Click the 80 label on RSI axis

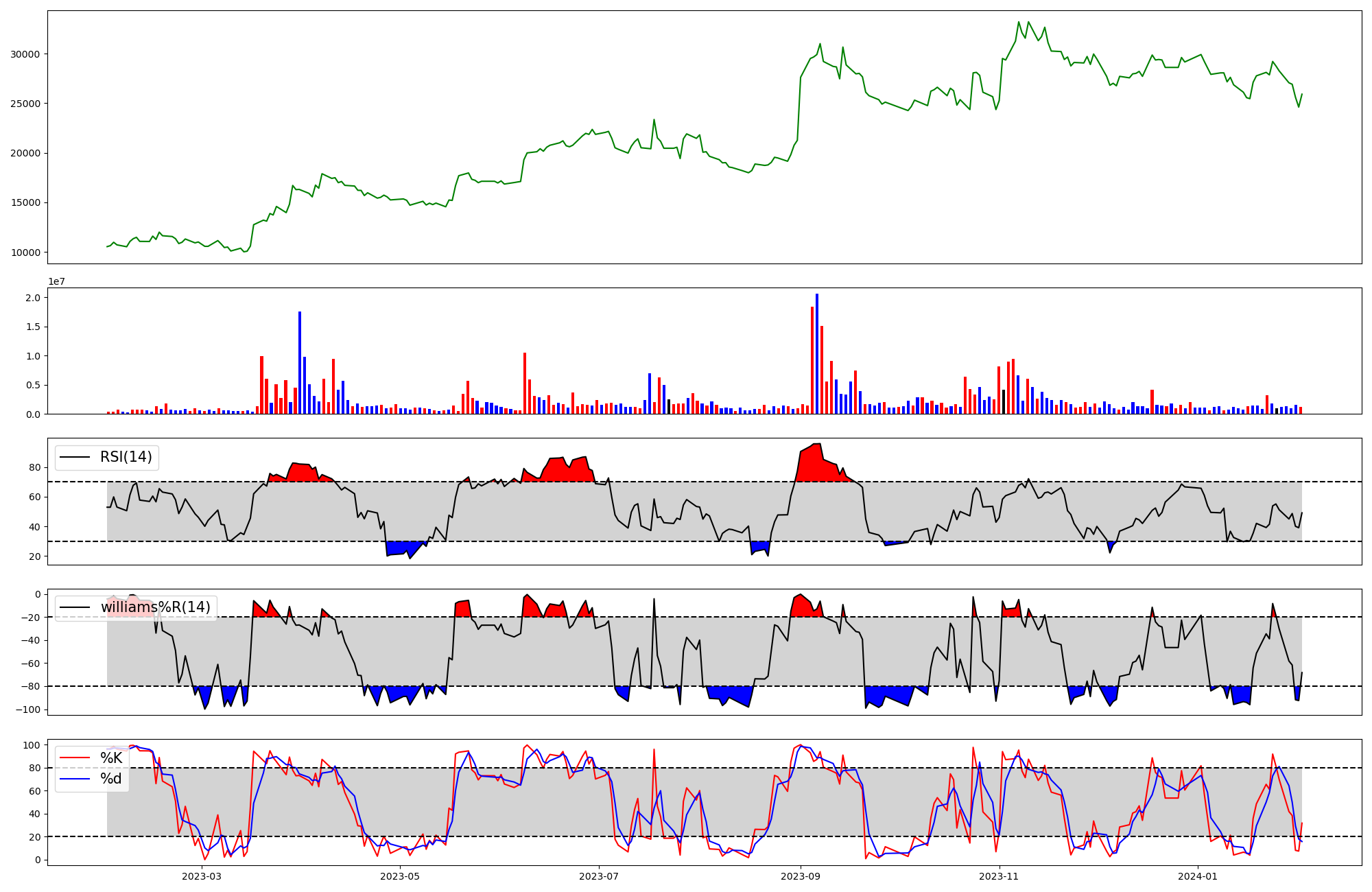[34, 468]
